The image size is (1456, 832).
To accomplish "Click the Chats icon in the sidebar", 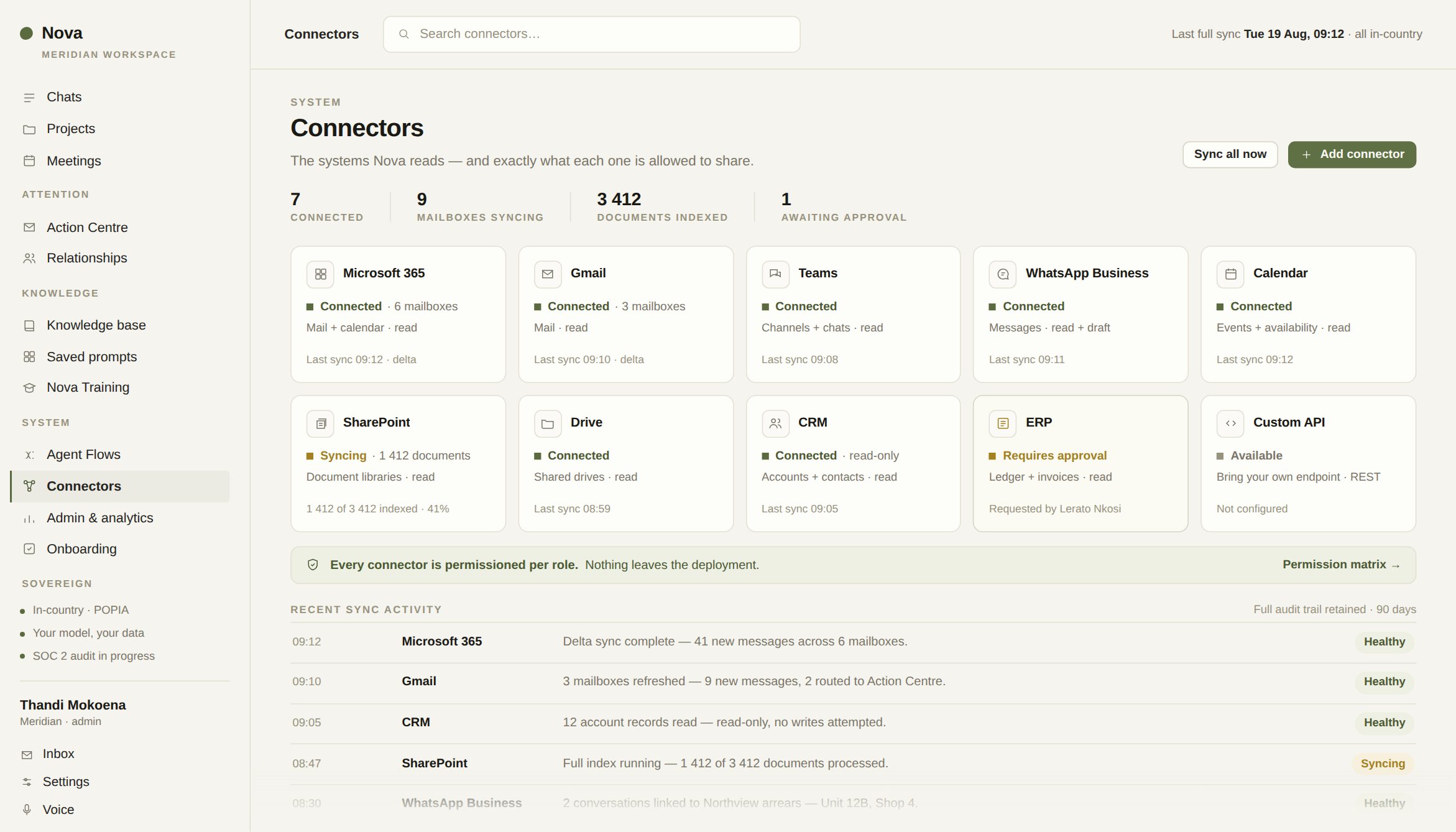I will (29, 98).
